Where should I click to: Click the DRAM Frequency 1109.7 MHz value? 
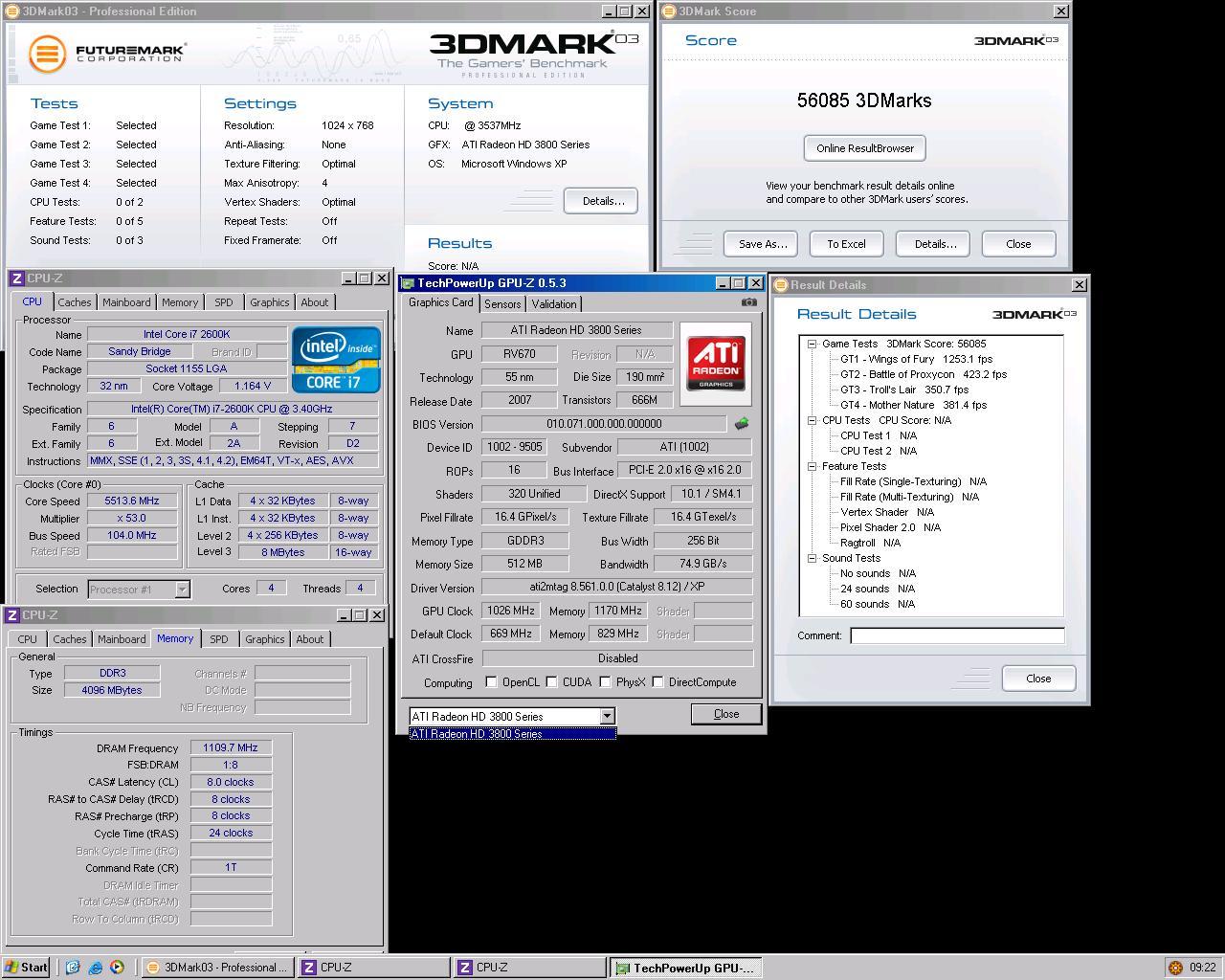(x=231, y=748)
